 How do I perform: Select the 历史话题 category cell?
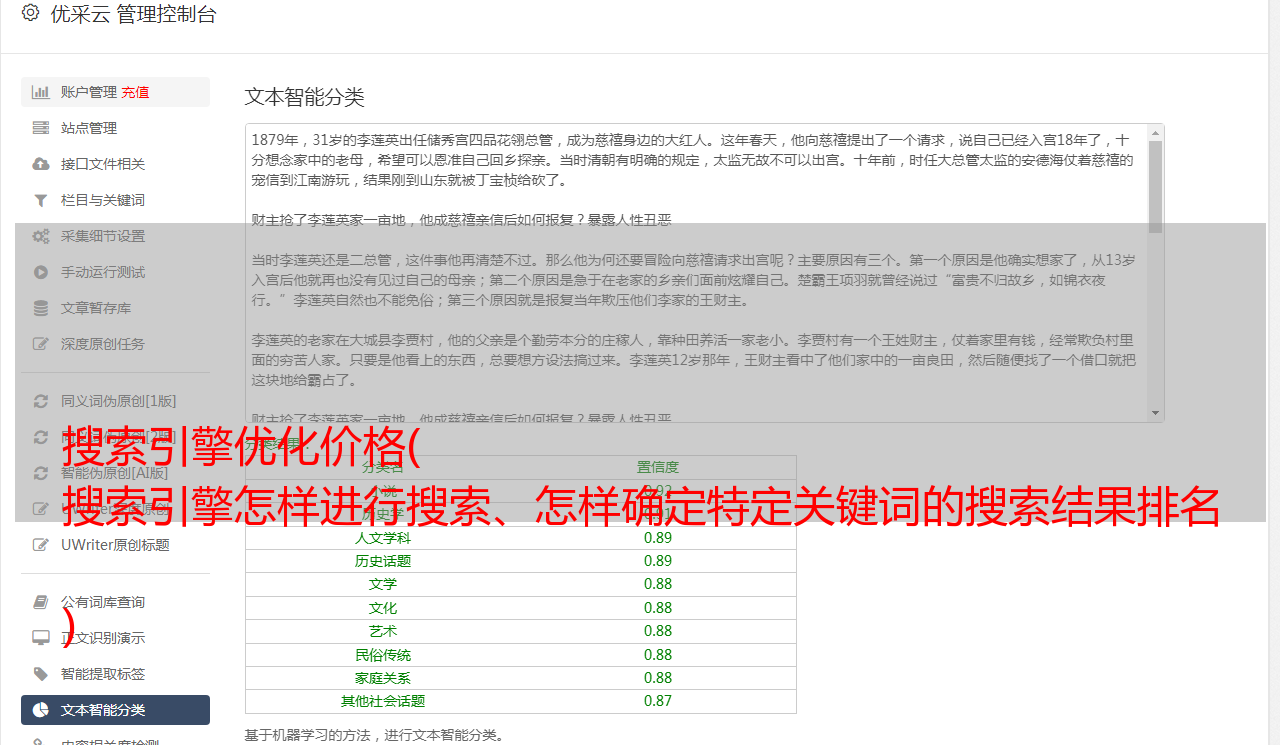(383, 561)
